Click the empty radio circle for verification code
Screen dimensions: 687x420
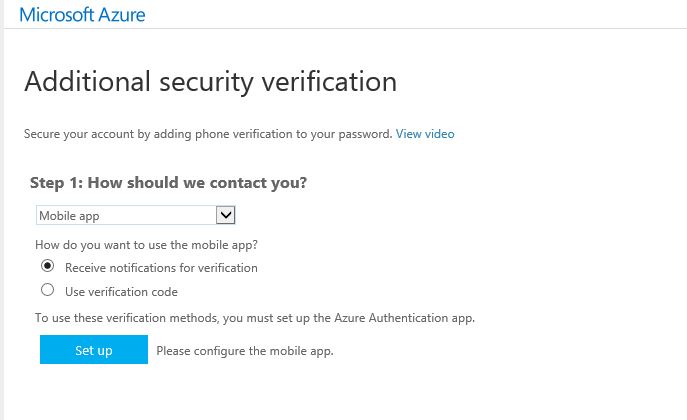coord(47,291)
